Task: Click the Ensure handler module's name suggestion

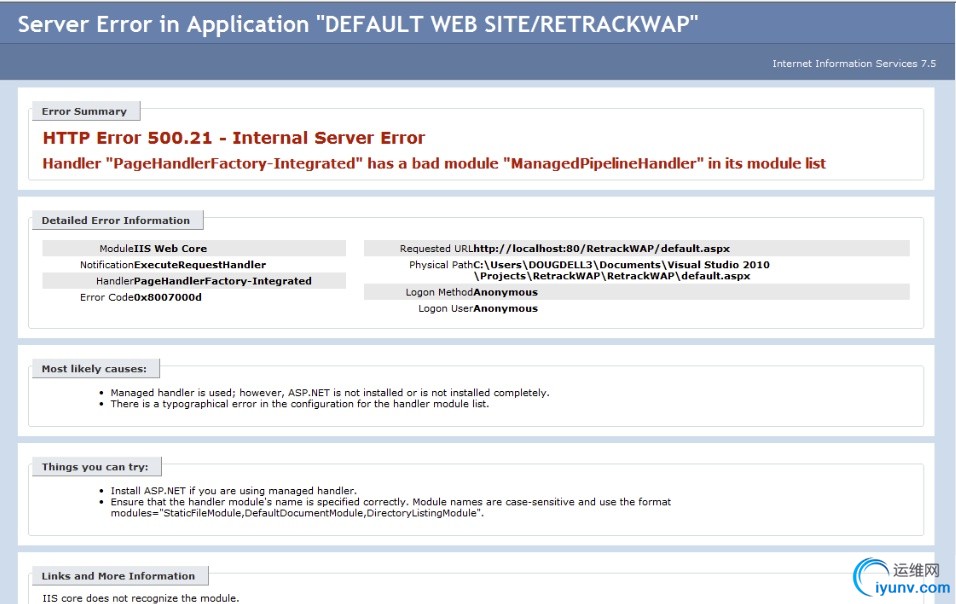Action: [390, 502]
